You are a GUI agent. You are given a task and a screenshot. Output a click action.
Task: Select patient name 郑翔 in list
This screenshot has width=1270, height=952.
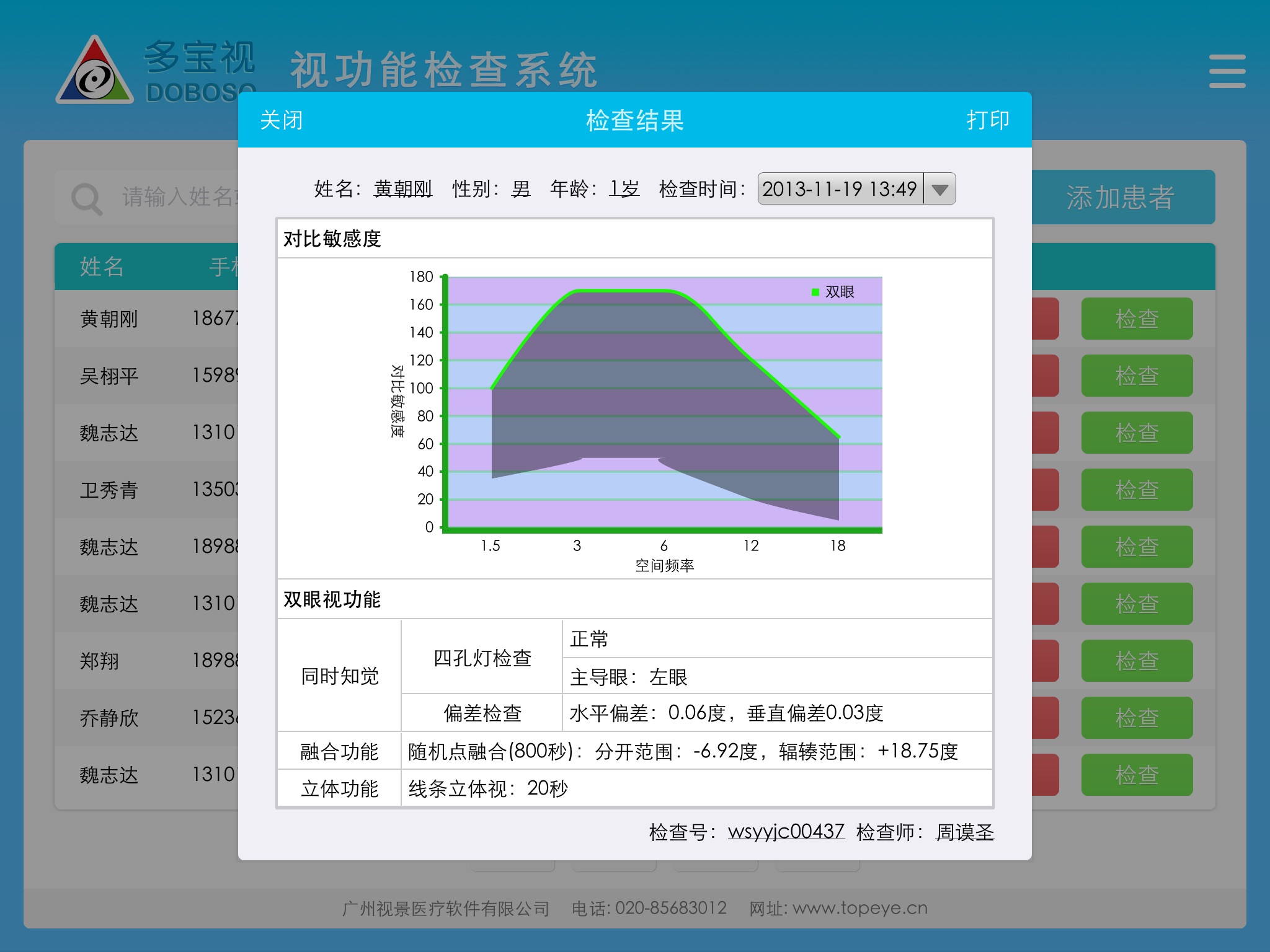(x=99, y=661)
